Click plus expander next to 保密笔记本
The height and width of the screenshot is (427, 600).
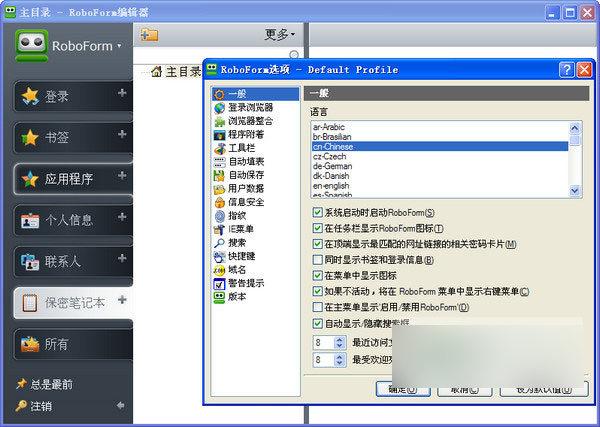click(x=122, y=299)
